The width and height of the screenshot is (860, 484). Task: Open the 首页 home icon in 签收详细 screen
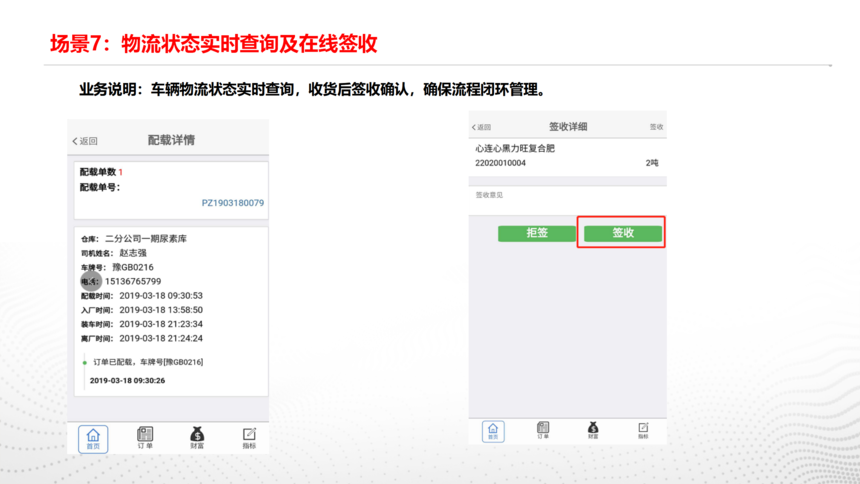[x=493, y=431]
